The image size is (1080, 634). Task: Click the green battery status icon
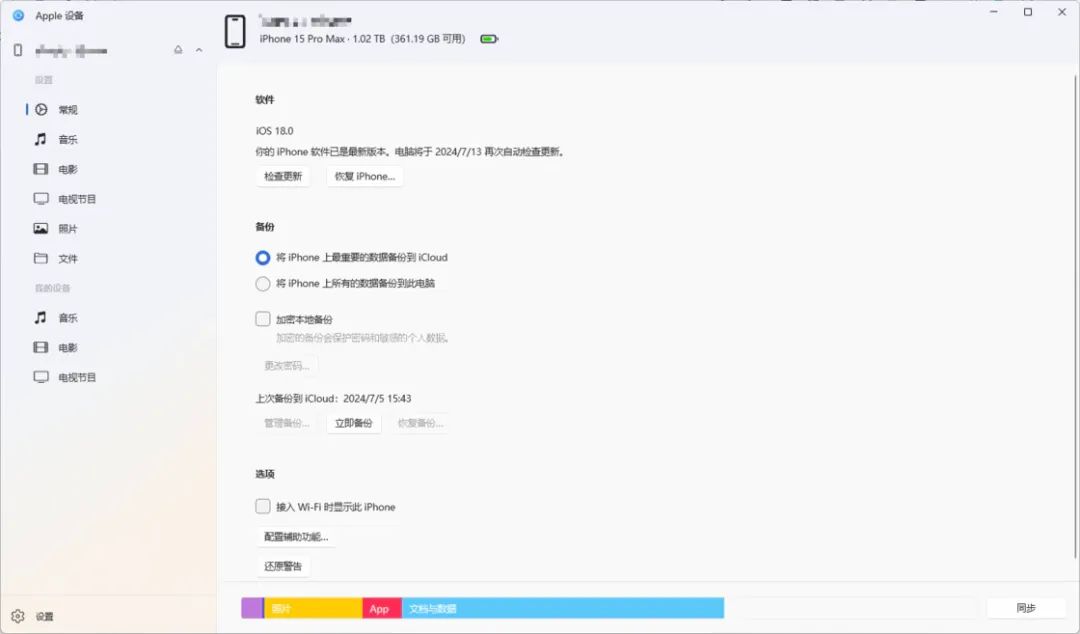point(489,39)
